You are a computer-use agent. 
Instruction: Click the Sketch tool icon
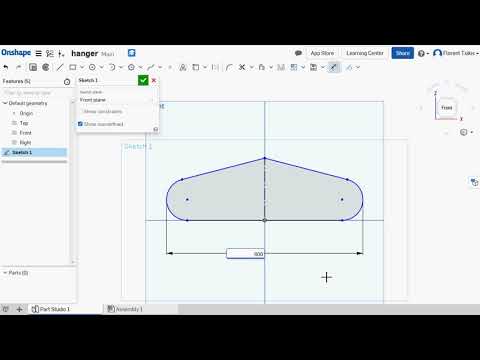pyautogui.click(x=33, y=67)
